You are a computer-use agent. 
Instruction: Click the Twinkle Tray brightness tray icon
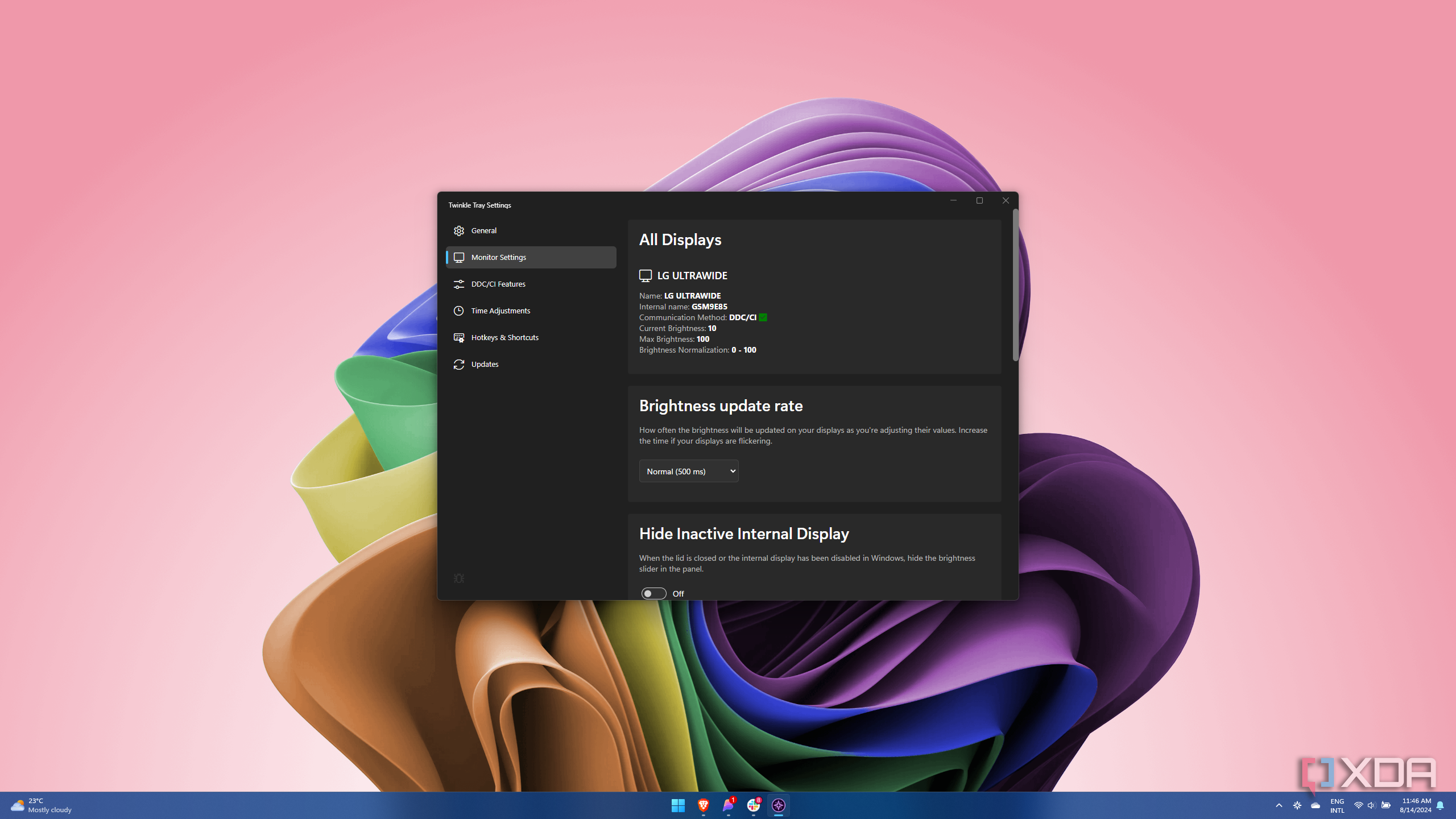[x=1297, y=805]
